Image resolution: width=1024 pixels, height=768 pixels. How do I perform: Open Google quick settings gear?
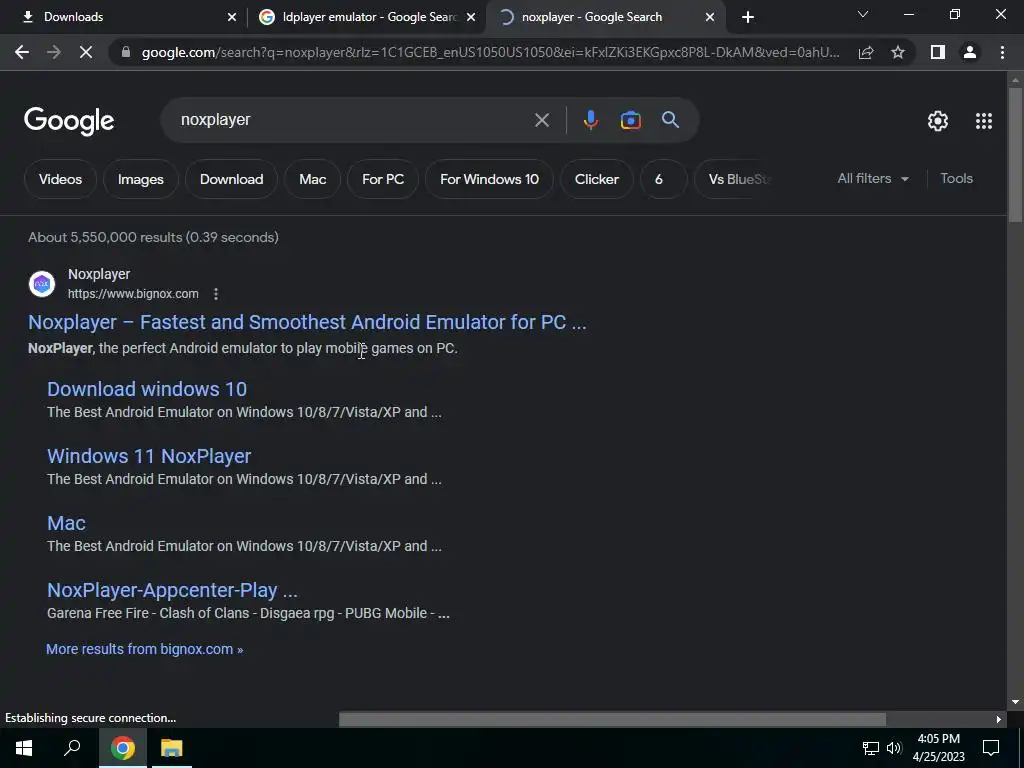[x=938, y=121]
